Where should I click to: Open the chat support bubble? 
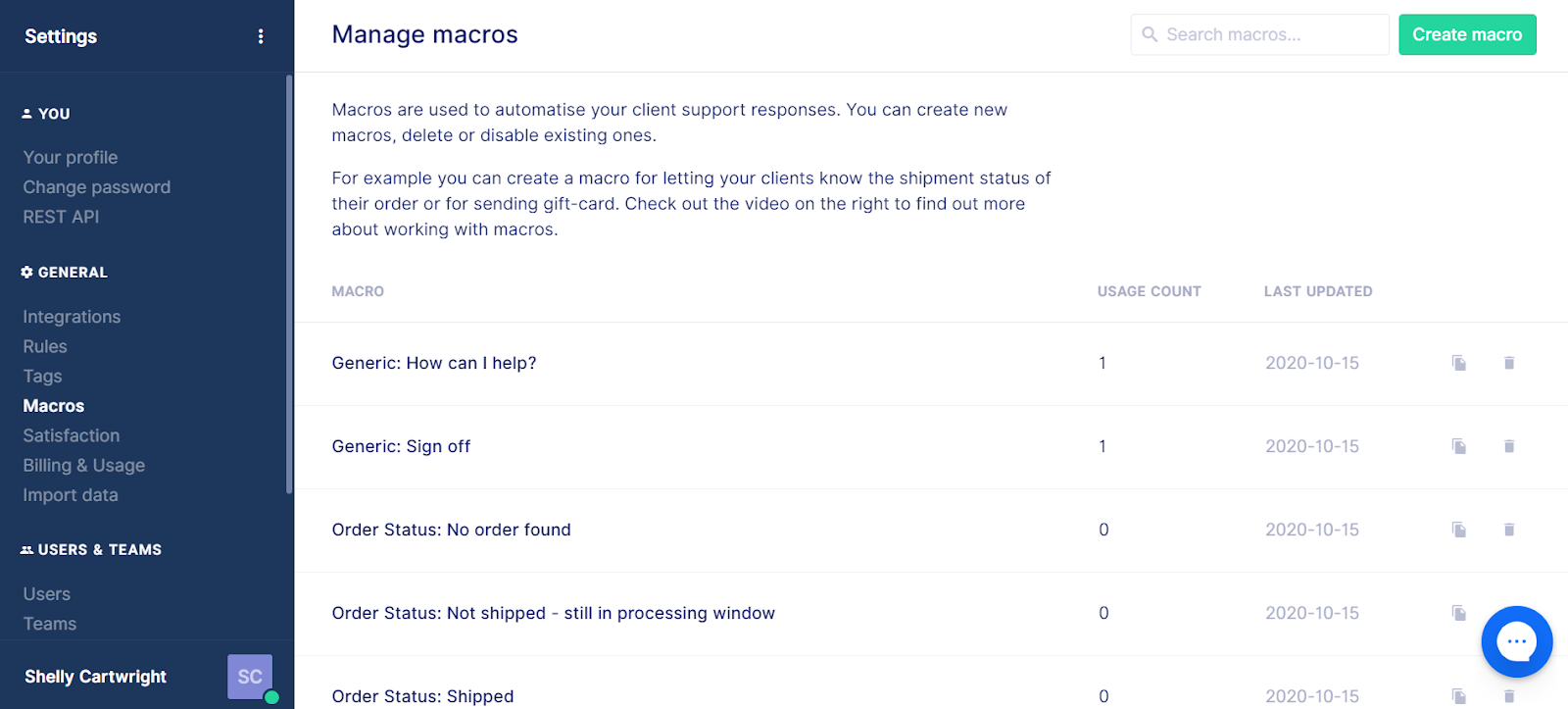click(x=1517, y=641)
